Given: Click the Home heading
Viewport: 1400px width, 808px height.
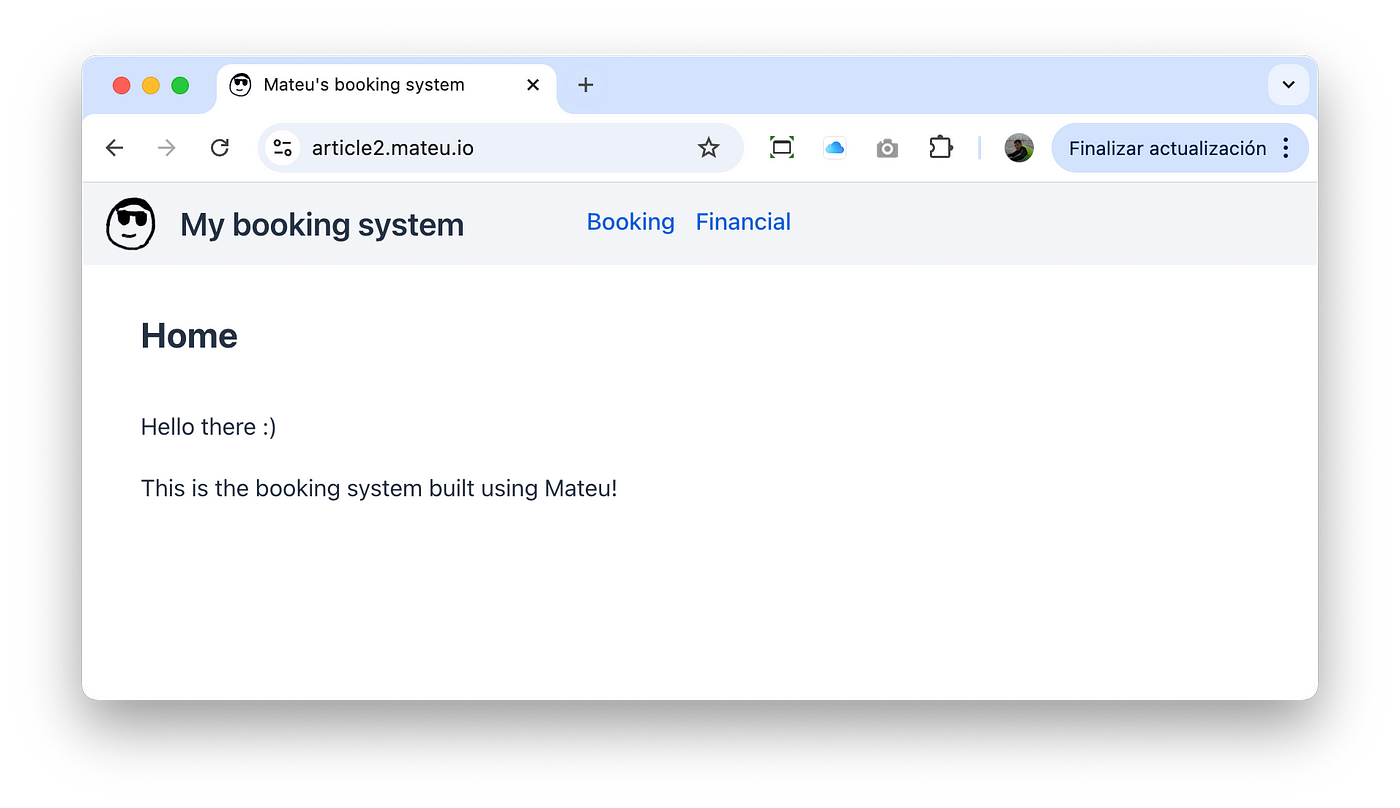Looking at the screenshot, I should 189,336.
